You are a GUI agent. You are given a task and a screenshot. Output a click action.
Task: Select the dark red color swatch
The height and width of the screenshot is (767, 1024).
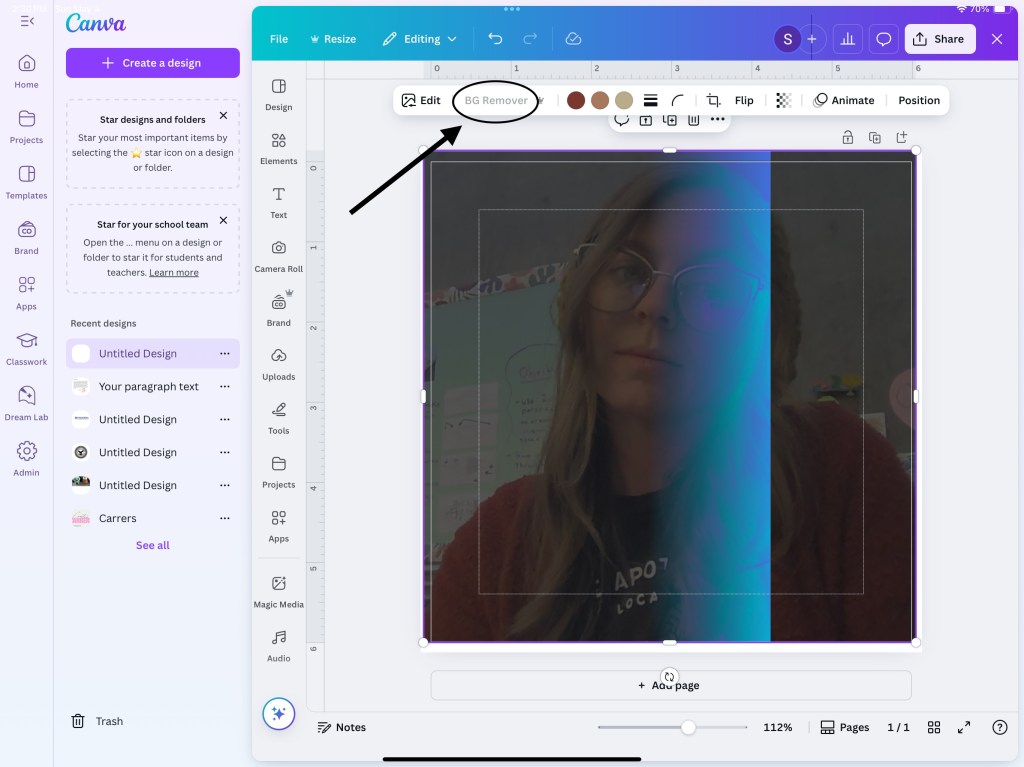click(576, 100)
